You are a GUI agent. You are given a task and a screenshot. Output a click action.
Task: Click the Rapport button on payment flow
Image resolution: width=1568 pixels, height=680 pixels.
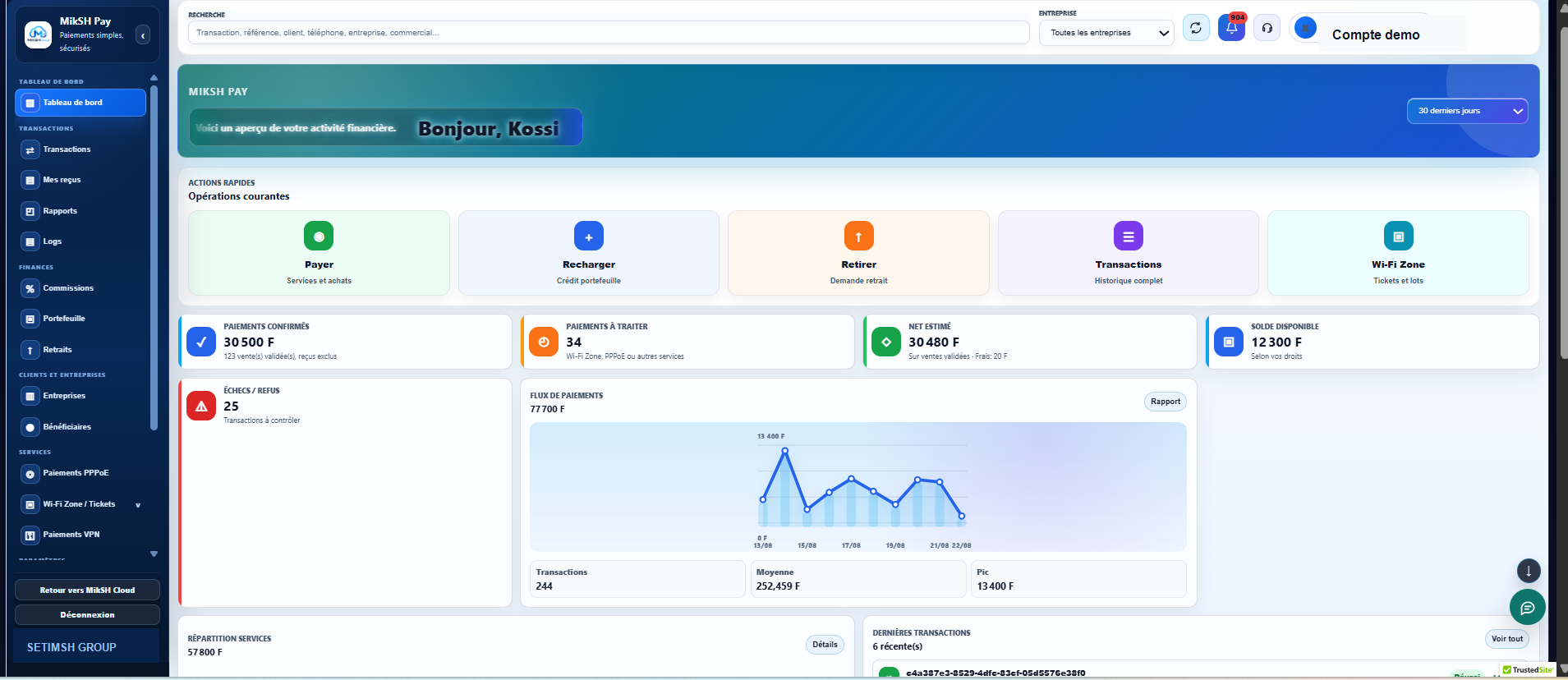click(1165, 402)
